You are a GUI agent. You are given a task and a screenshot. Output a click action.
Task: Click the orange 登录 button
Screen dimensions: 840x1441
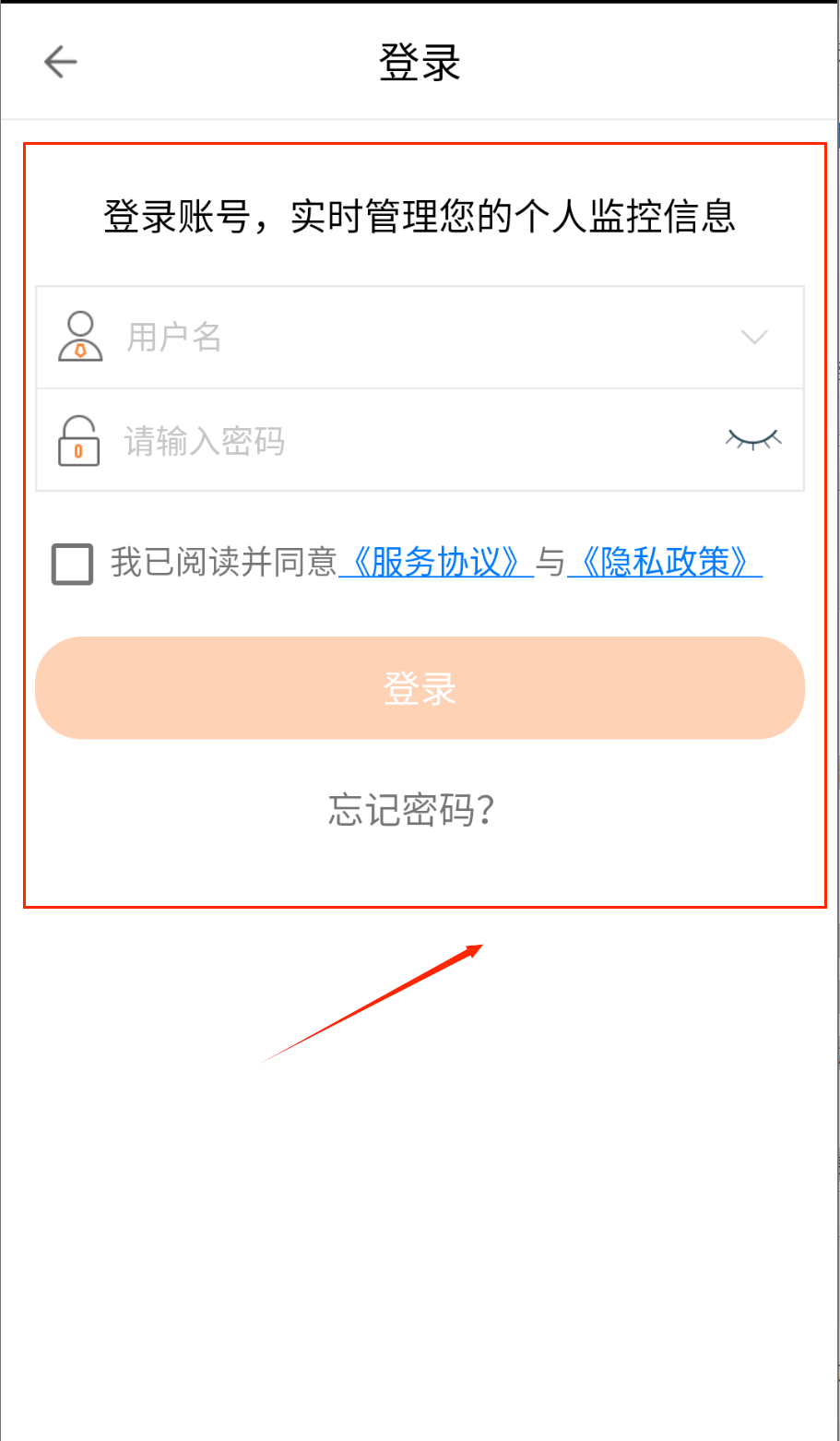coord(420,688)
